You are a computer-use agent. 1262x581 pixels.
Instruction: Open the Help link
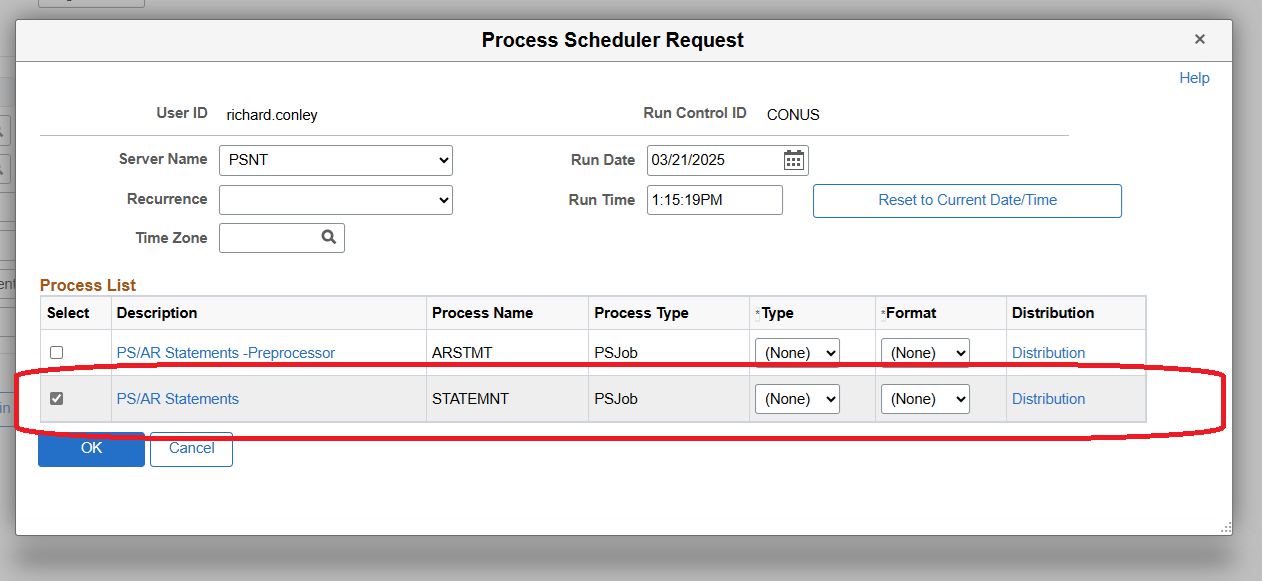point(1194,78)
